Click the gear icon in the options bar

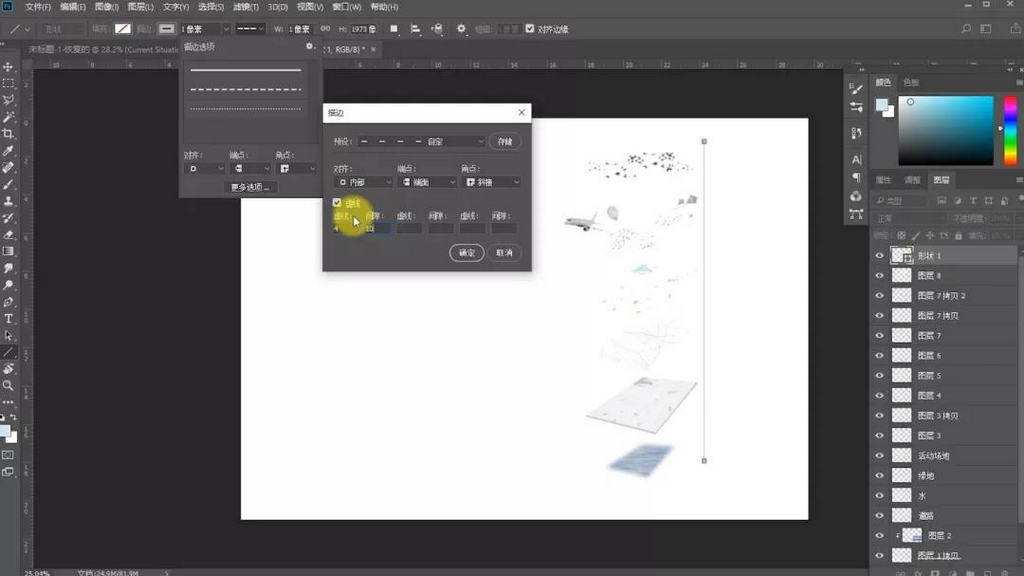coord(461,29)
